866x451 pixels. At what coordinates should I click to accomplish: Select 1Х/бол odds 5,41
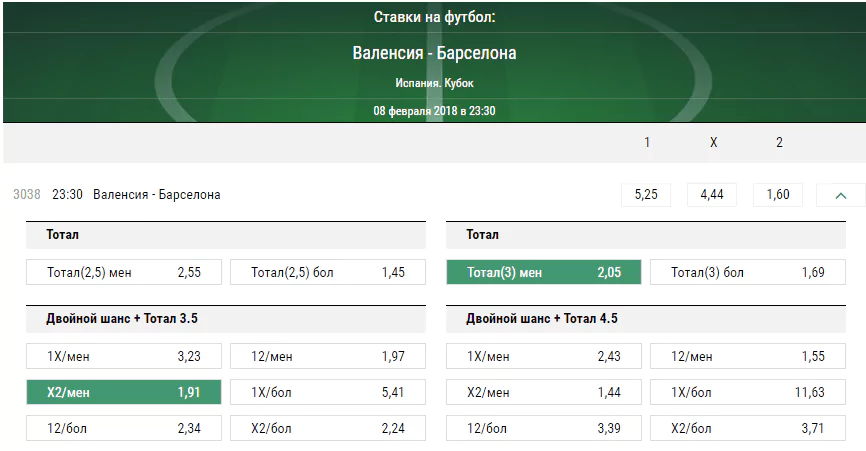coord(328,392)
